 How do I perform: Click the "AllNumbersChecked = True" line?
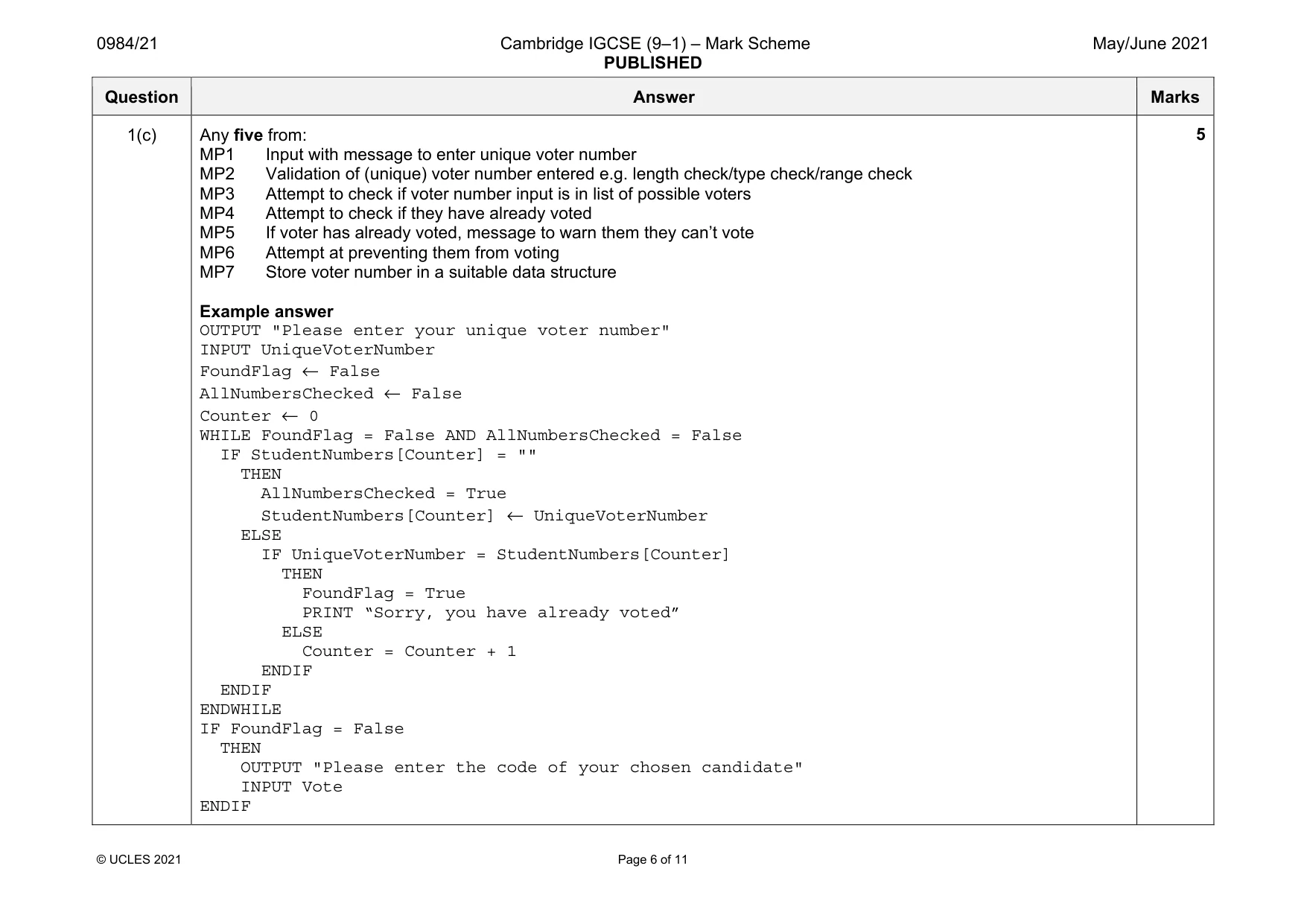point(384,494)
